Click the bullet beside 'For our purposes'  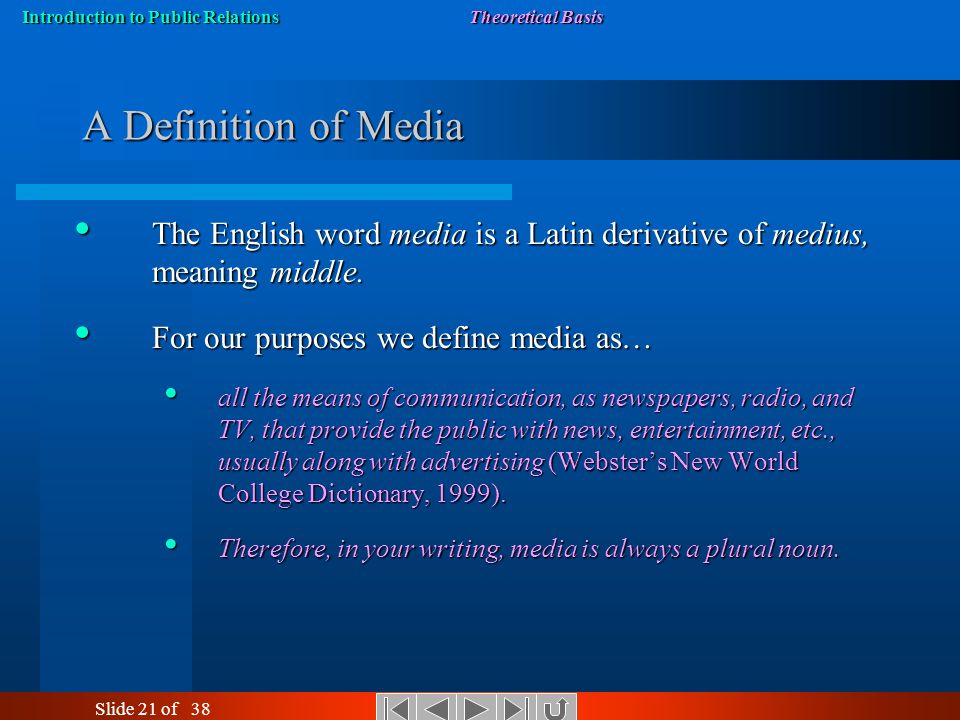pyautogui.click(x=83, y=332)
